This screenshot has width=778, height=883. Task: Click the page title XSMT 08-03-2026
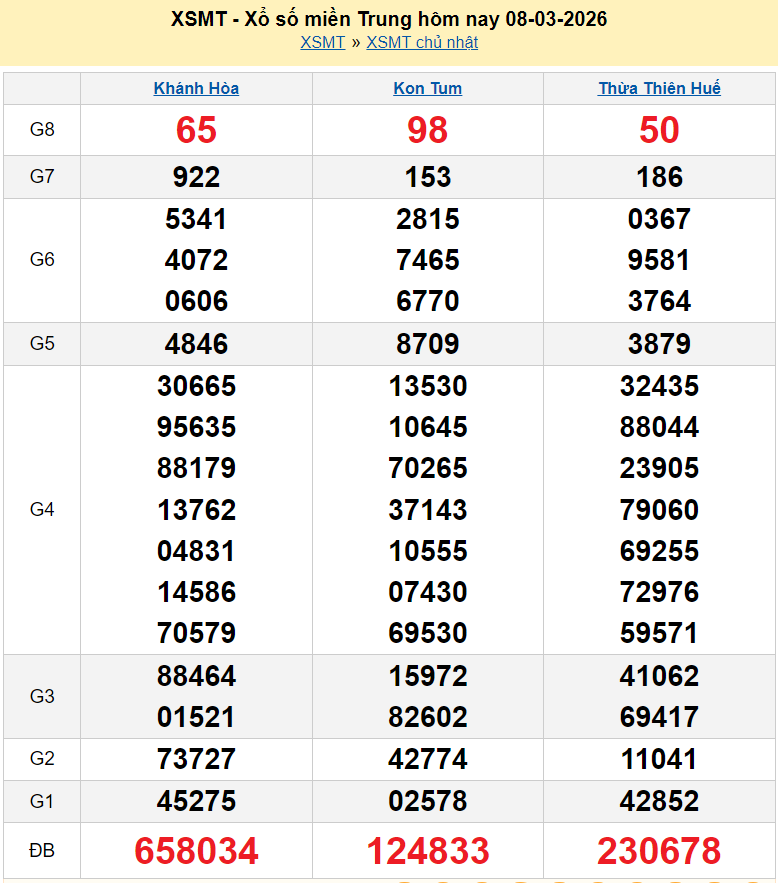click(389, 19)
